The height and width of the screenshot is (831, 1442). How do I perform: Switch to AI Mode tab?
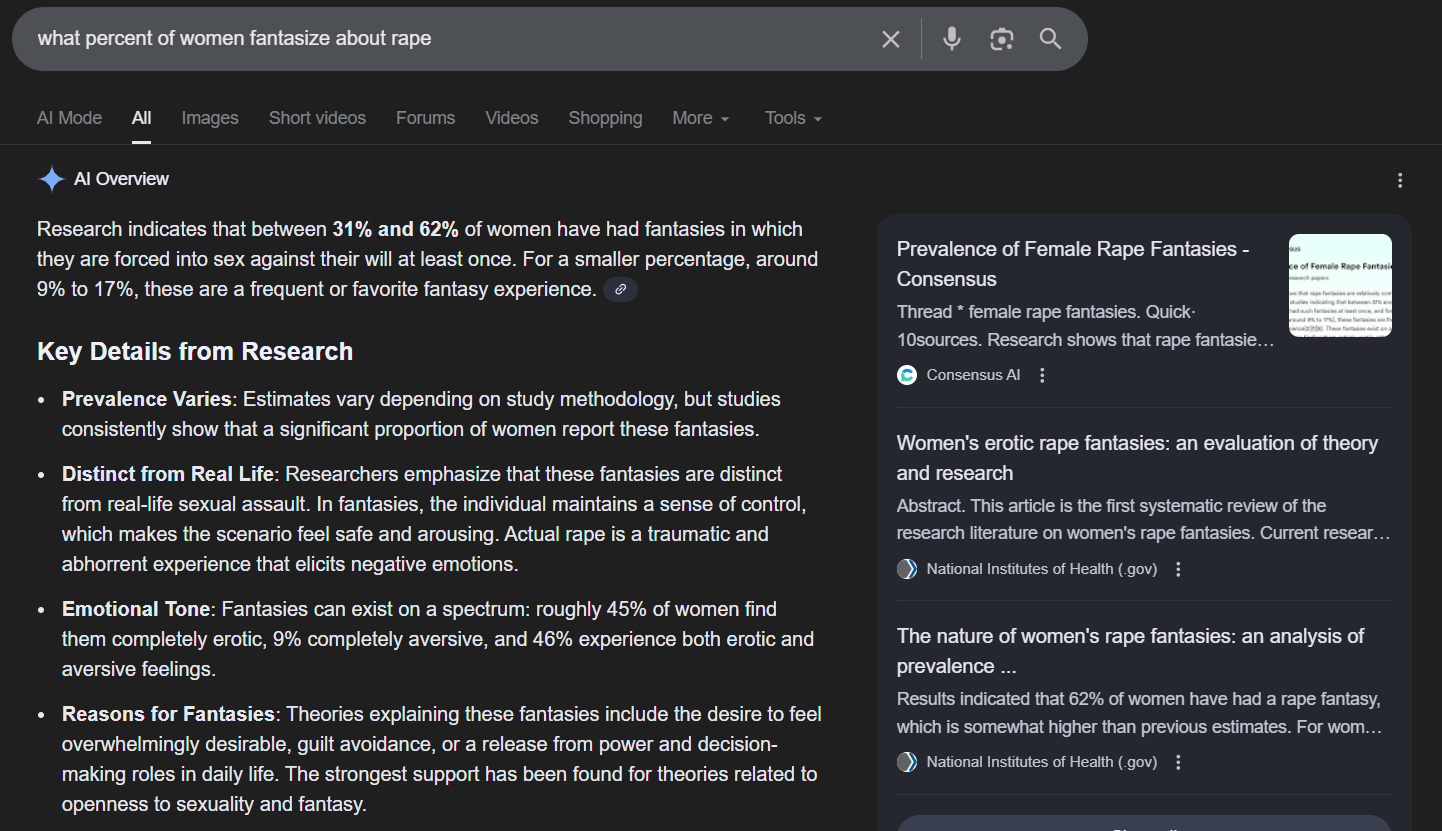point(69,118)
